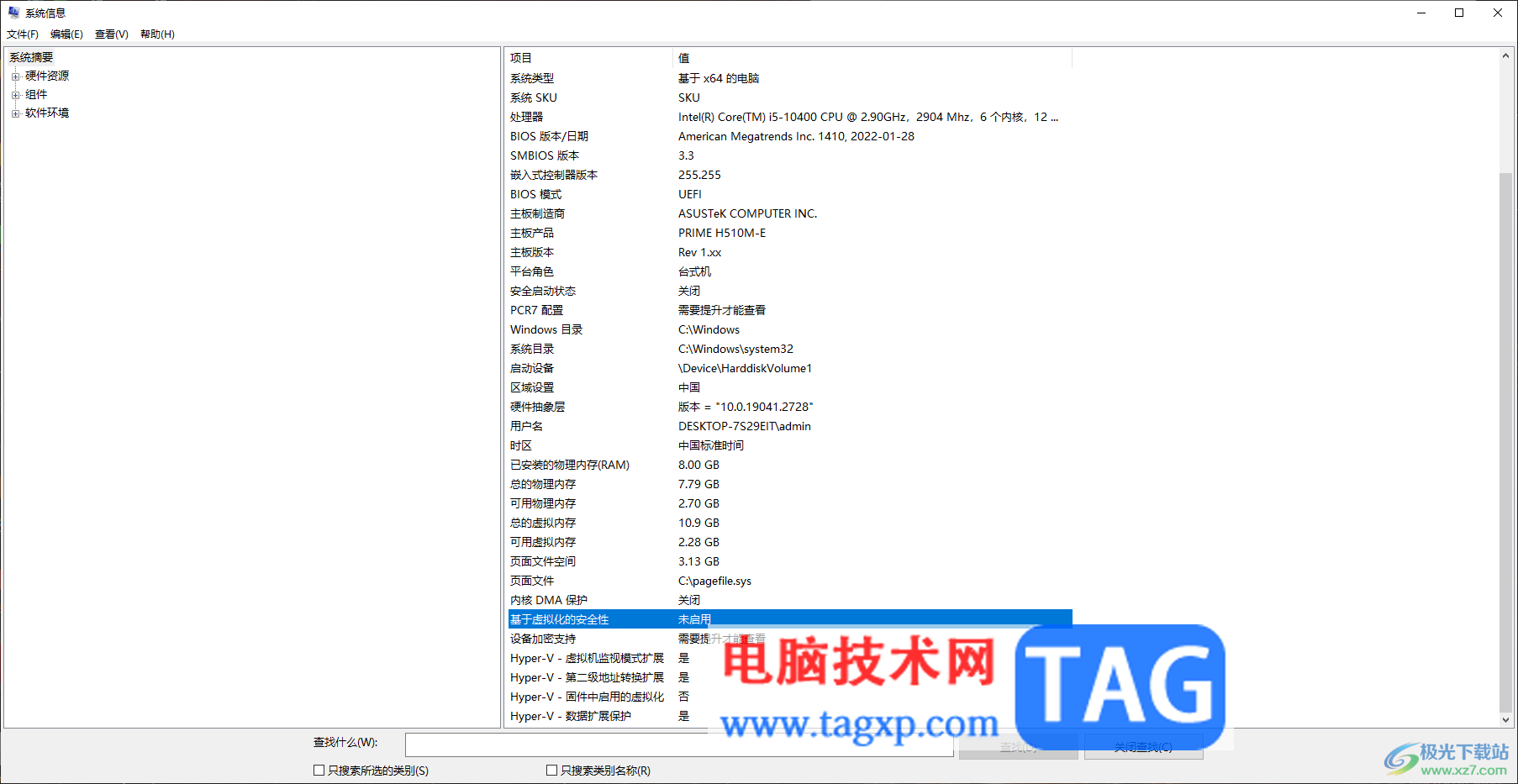Minimize the 系统信息 window
The height and width of the screenshot is (784, 1518).
tap(1421, 13)
